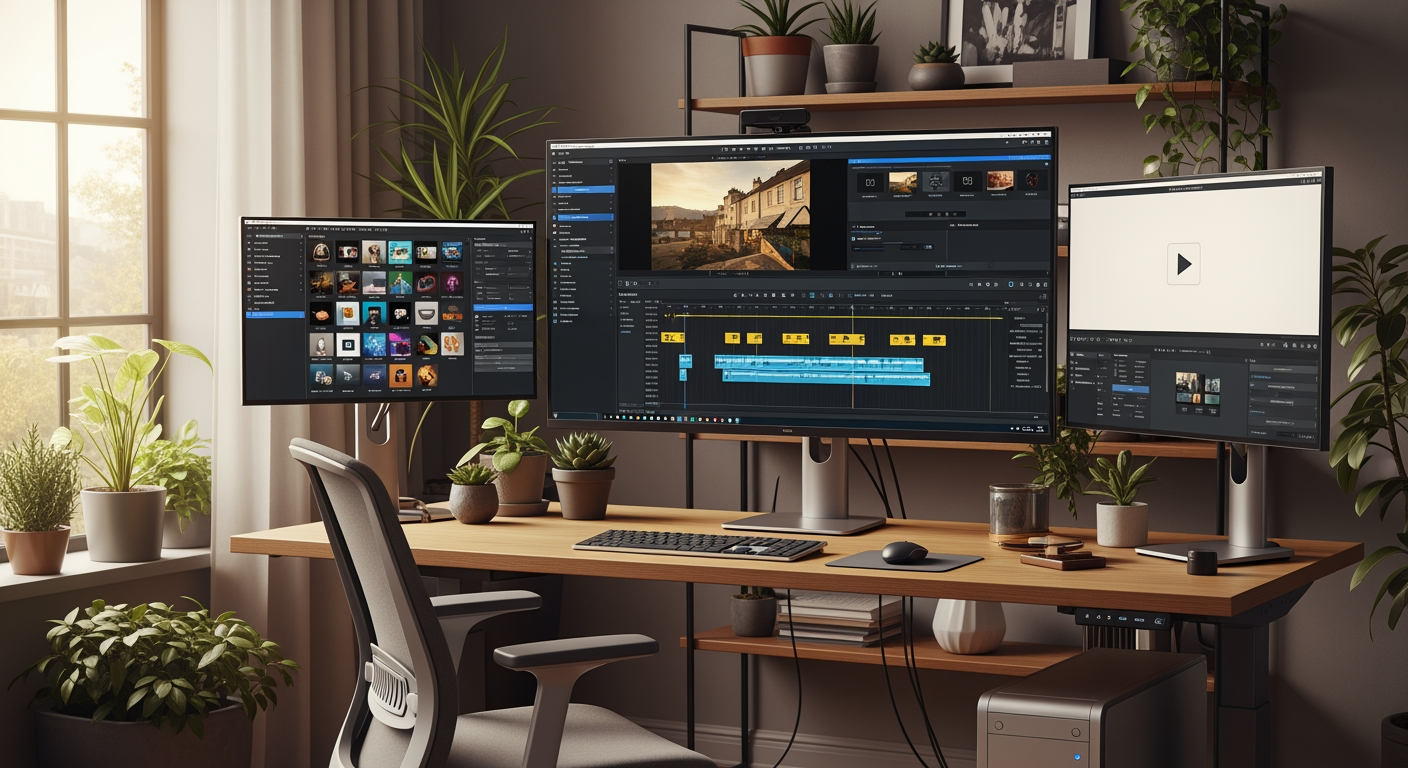Click the Windows Start button on the center monitor taskbar
This screenshot has height=768, width=1408.
pos(556,417)
